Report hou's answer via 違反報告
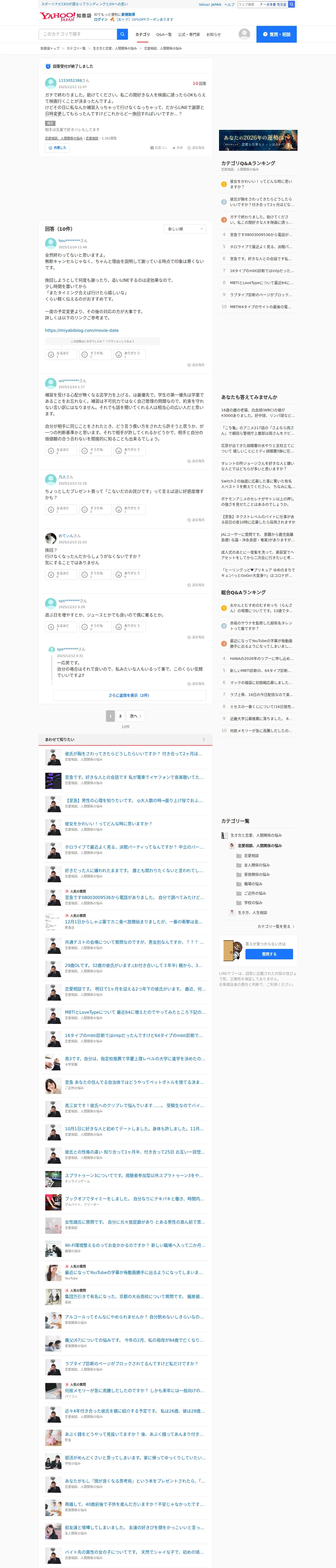The image size is (336, 1568). click(x=196, y=365)
